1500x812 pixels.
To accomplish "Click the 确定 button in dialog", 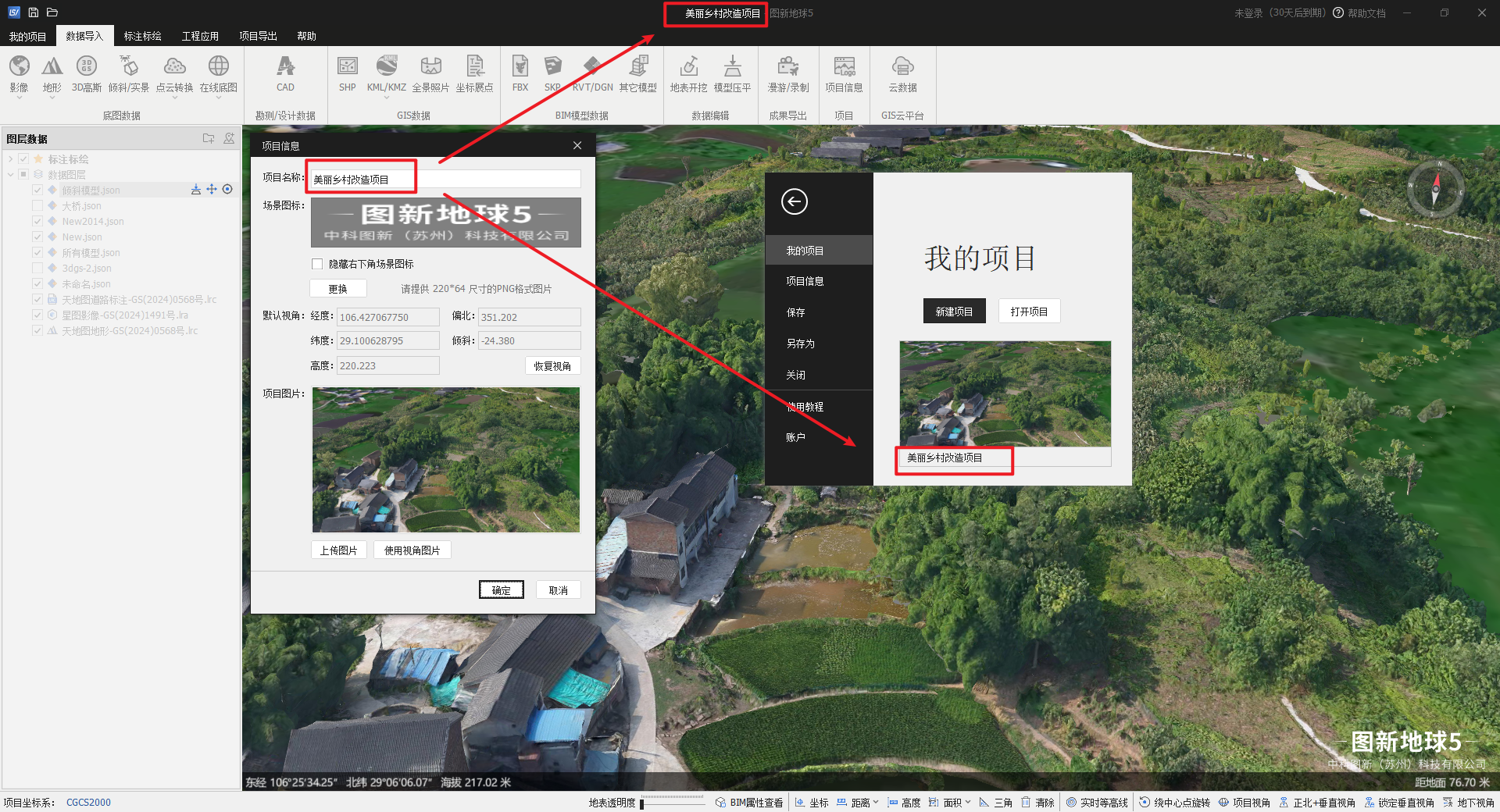I will pos(501,590).
